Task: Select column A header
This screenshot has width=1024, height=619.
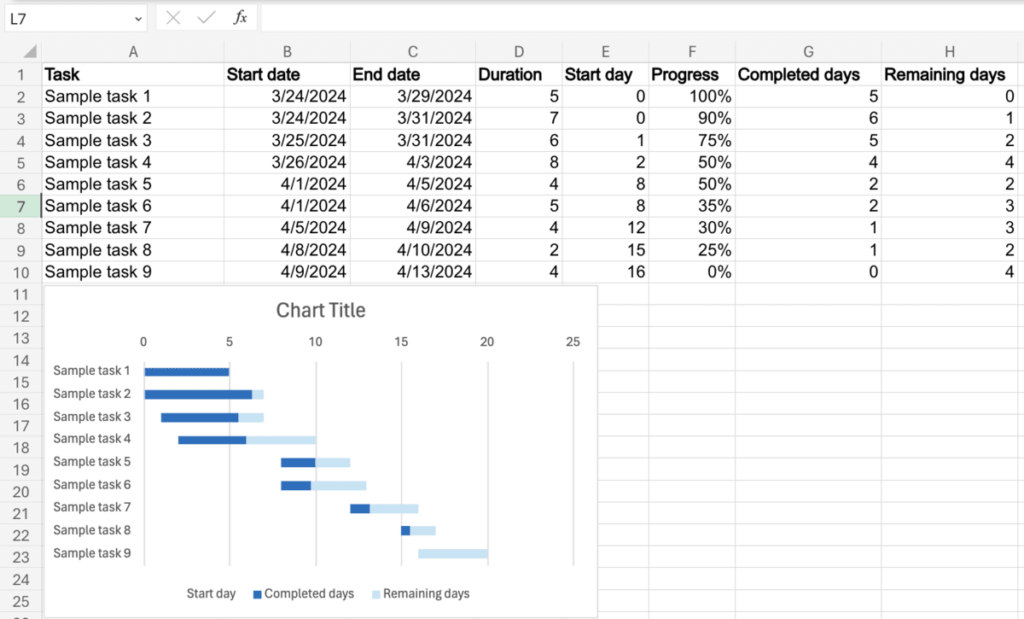Action: pos(133,52)
